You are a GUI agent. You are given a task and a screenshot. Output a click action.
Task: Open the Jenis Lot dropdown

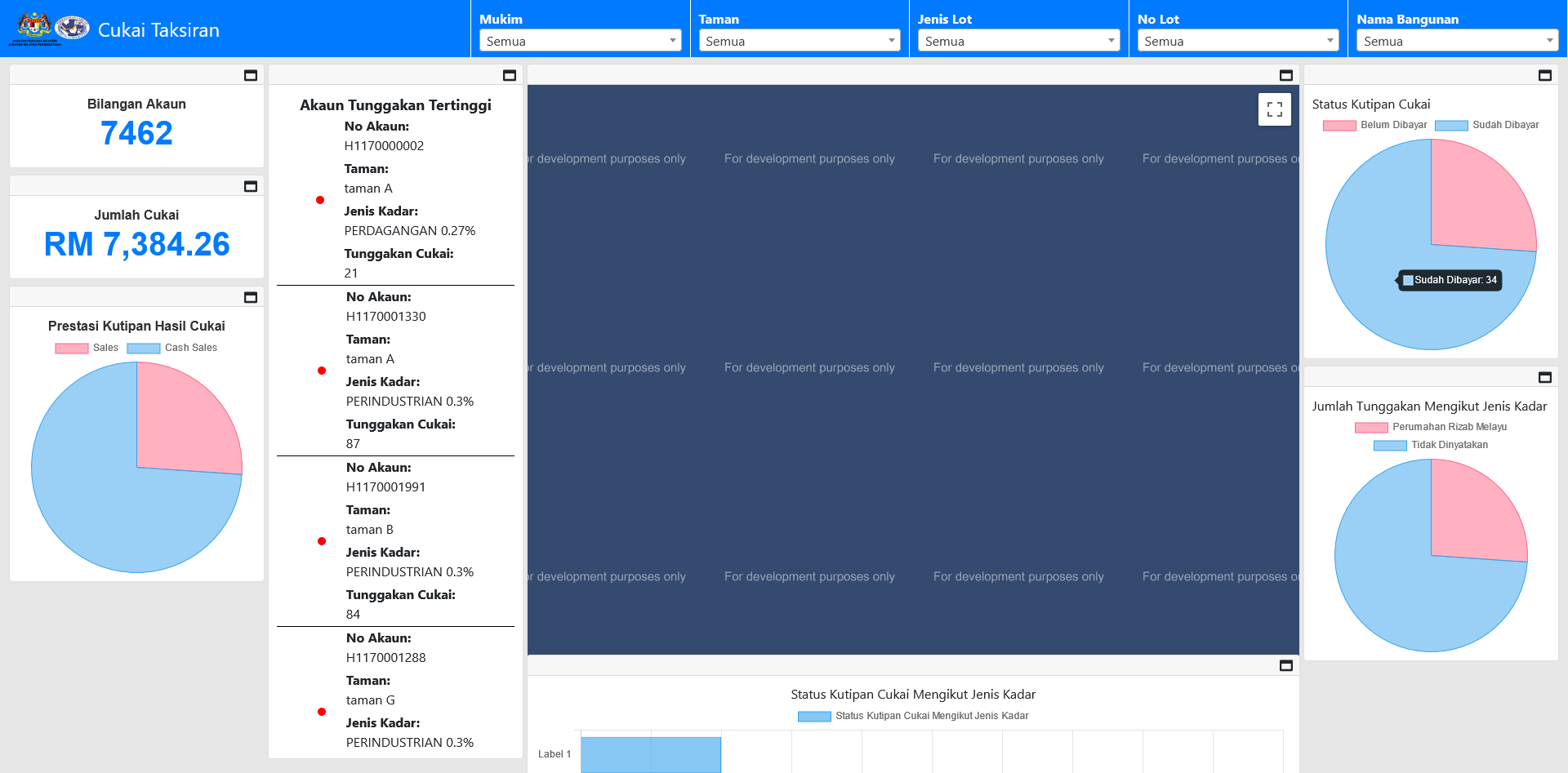[1018, 41]
